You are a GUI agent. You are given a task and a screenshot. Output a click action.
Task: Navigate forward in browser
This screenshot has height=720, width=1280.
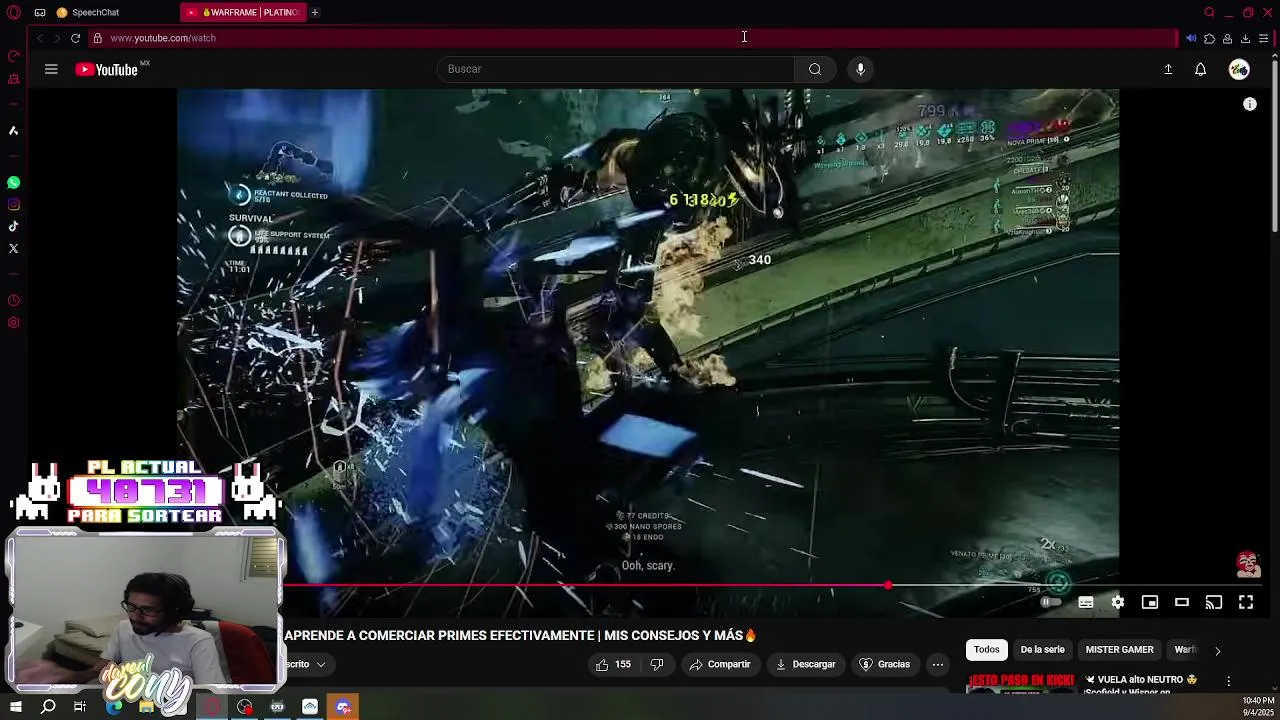coord(57,38)
